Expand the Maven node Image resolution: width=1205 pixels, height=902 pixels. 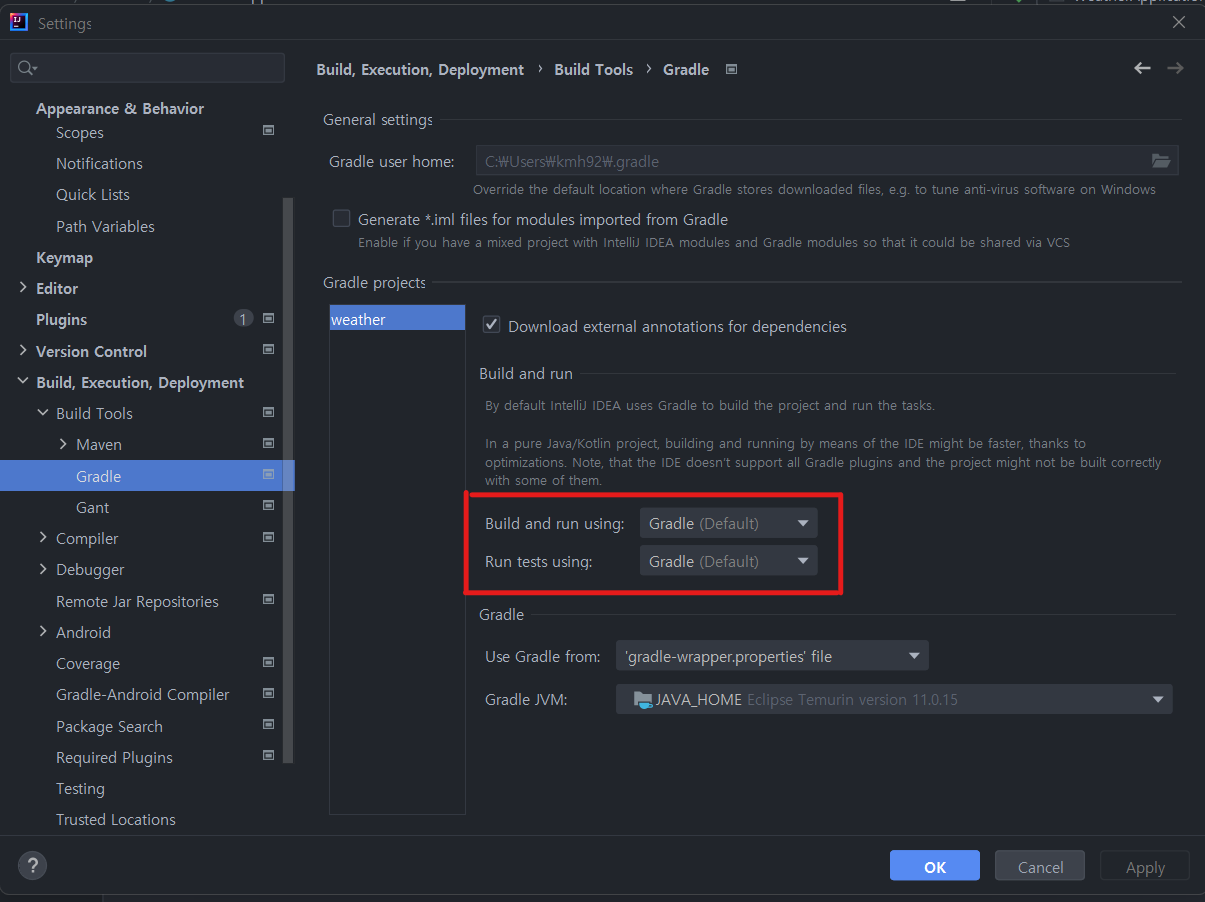point(63,443)
